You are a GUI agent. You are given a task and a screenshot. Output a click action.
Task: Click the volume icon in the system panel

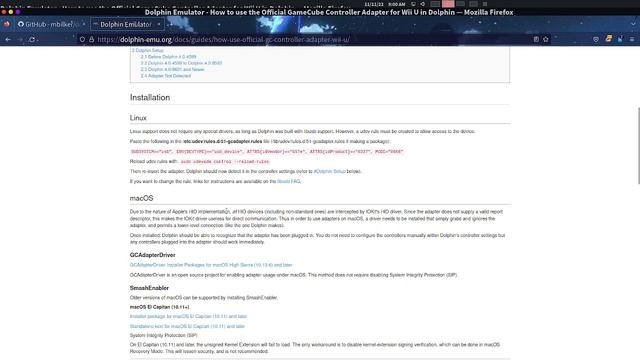coord(423,4)
